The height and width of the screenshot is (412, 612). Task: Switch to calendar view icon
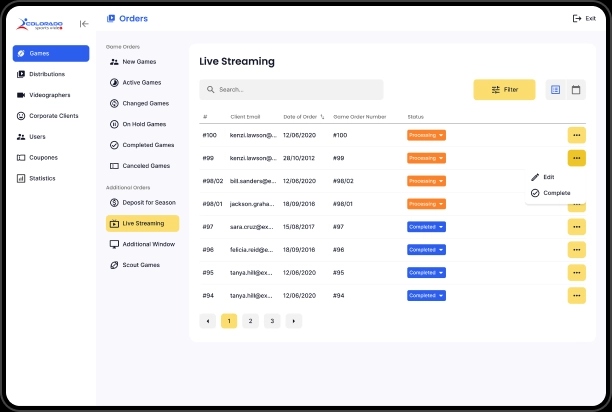pyautogui.click(x=576, y=90)
